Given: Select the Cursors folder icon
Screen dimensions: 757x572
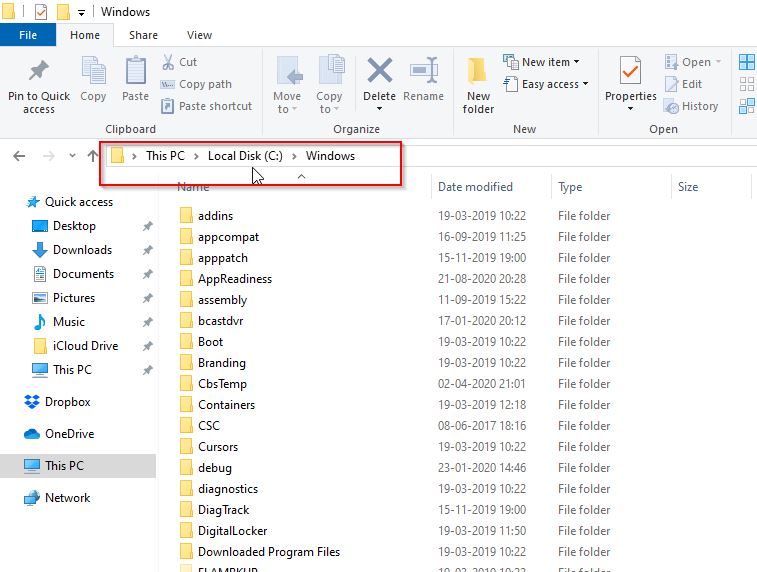Looking at the screenshot, I should (186, 447).
